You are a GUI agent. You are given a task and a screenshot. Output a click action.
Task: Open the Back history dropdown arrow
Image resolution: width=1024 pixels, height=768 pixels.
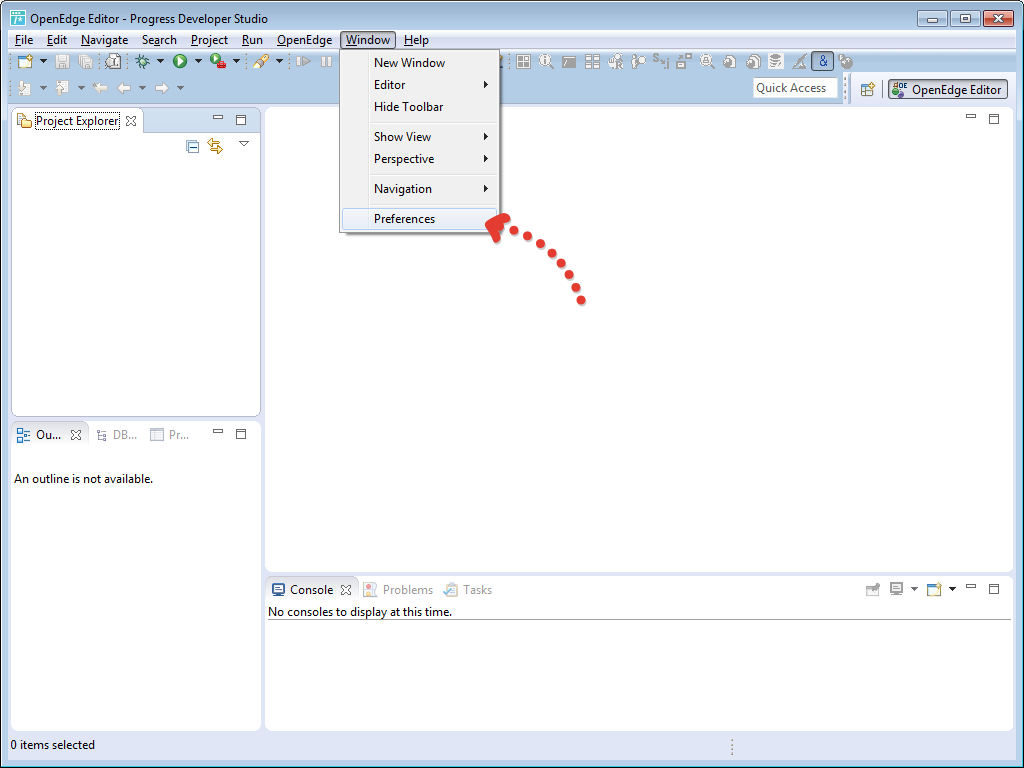pyautogui.click(x=142, y=88)
